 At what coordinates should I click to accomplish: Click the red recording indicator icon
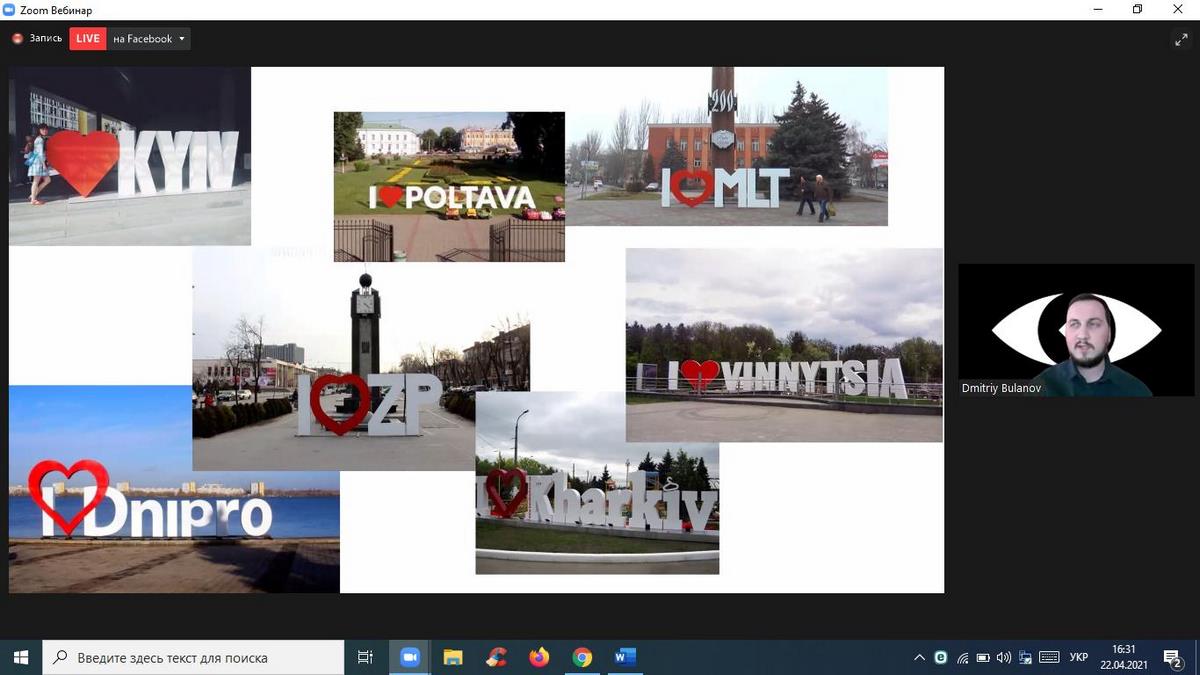pyautogui.click(x=17, y=39)
